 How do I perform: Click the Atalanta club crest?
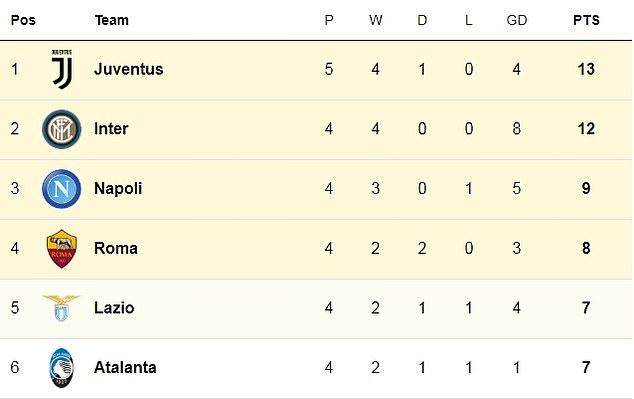(x=61, y=368)
